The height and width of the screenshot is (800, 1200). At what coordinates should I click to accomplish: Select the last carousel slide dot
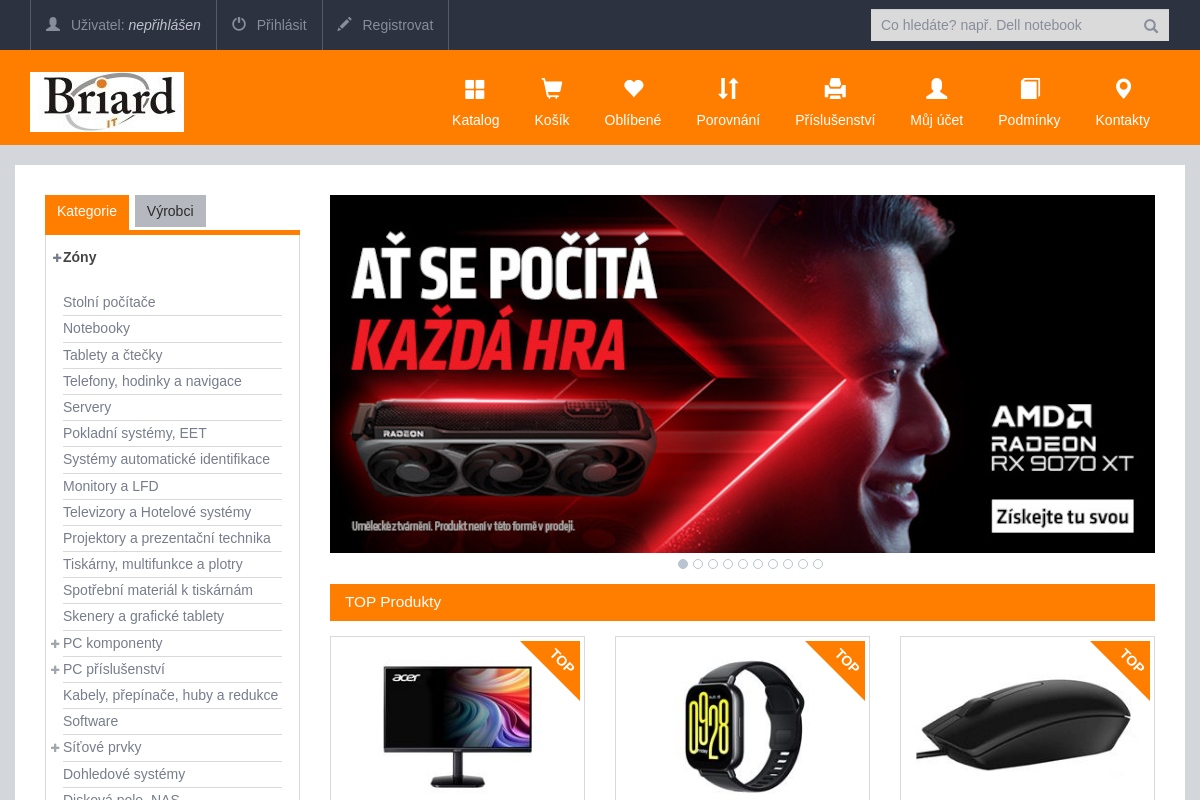[x=818, y=564]
